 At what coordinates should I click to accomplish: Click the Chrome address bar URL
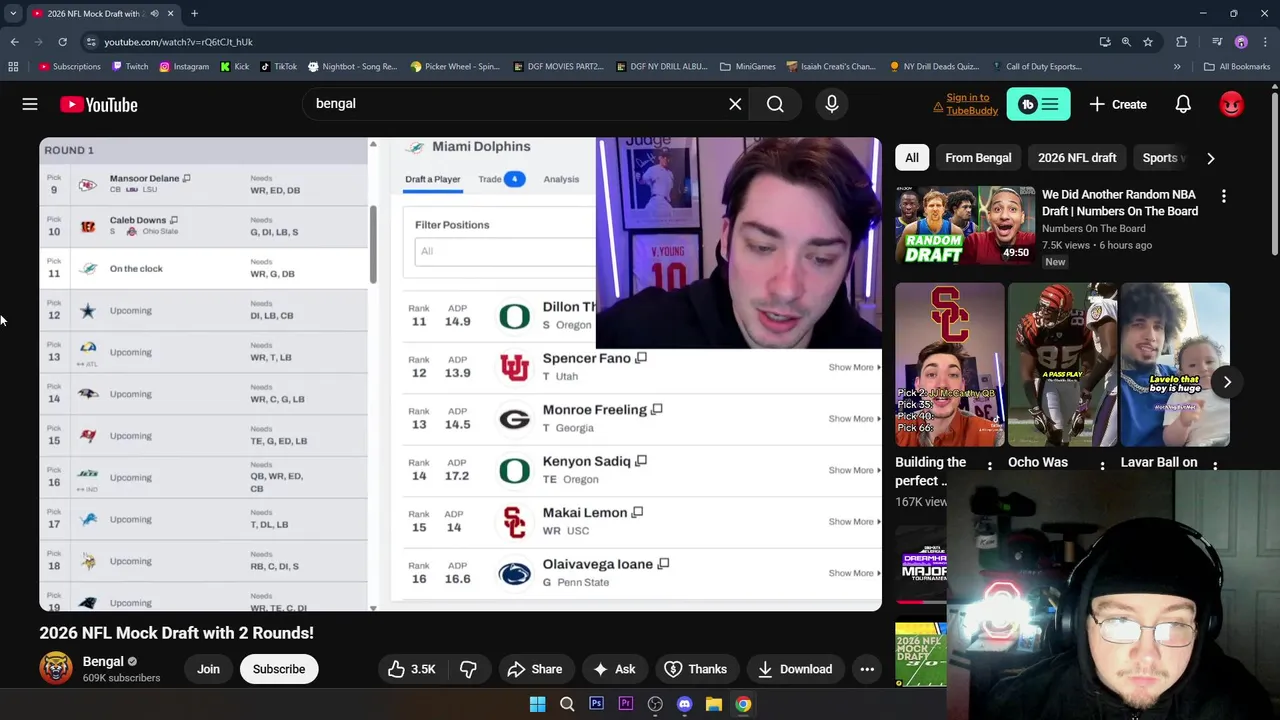(x=178, y=42)
